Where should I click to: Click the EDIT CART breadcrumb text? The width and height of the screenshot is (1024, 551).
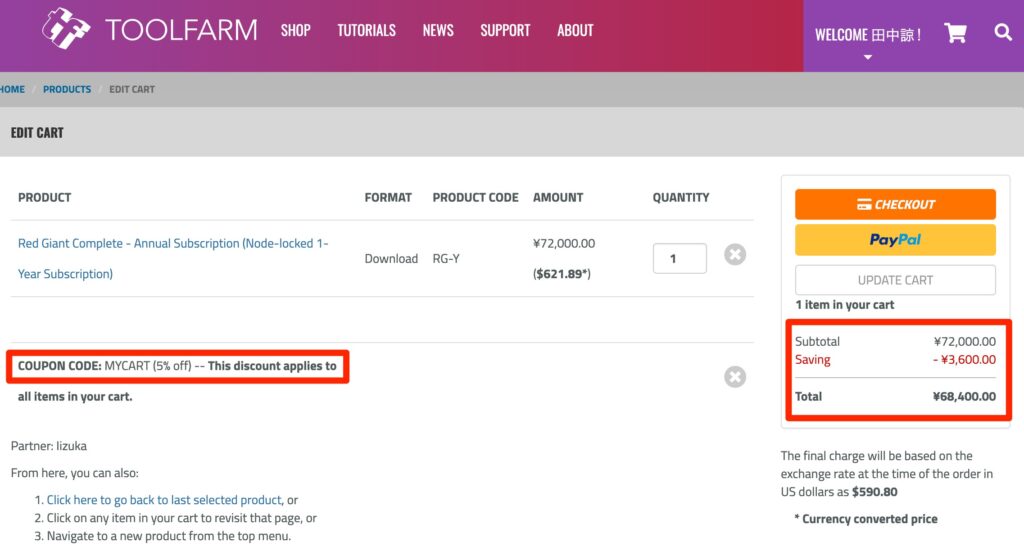132,89
